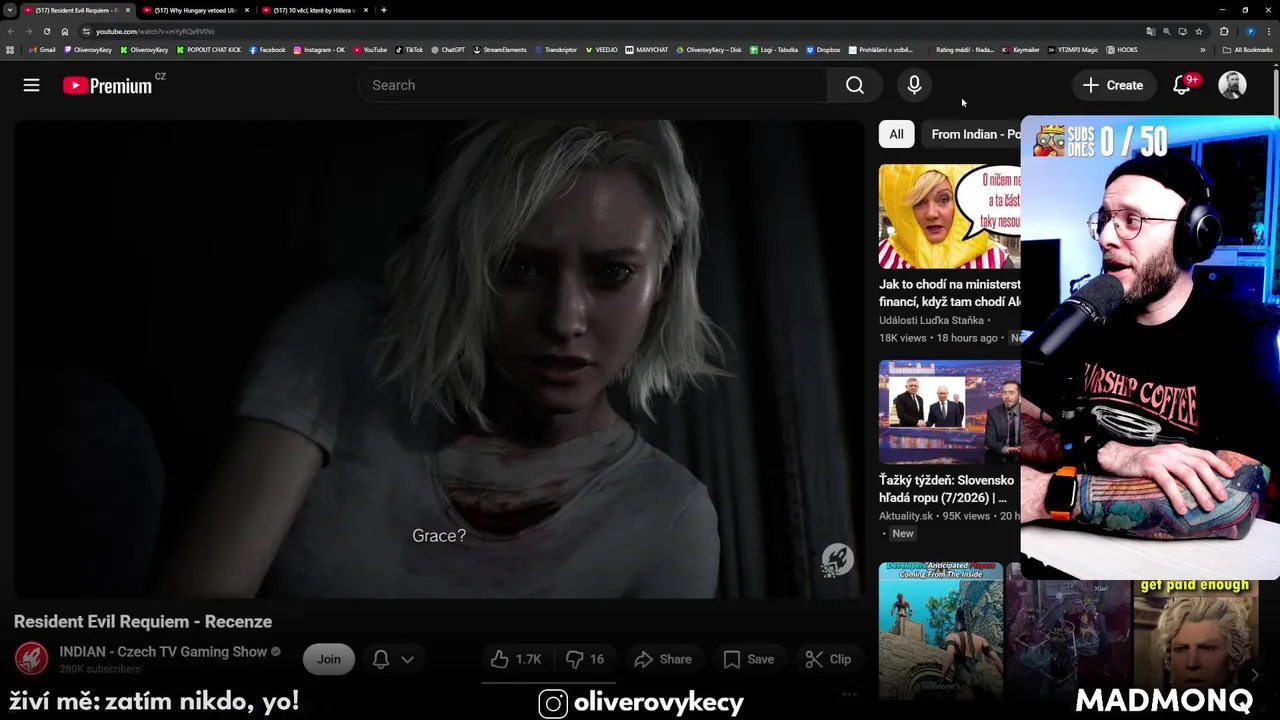Open the Keymailer bookmark
This screenshot has height=720, width=1280.
1021,49
